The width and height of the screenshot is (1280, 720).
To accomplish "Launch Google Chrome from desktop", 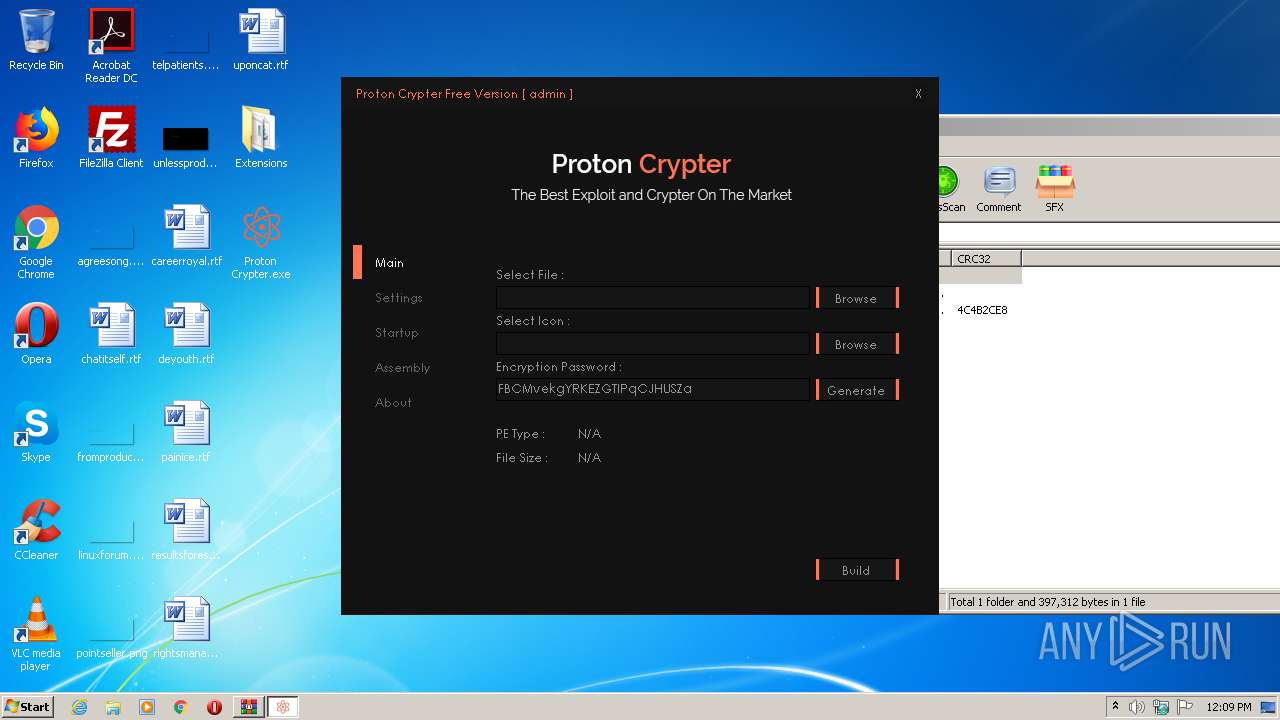I will click(x=36, y=242).
